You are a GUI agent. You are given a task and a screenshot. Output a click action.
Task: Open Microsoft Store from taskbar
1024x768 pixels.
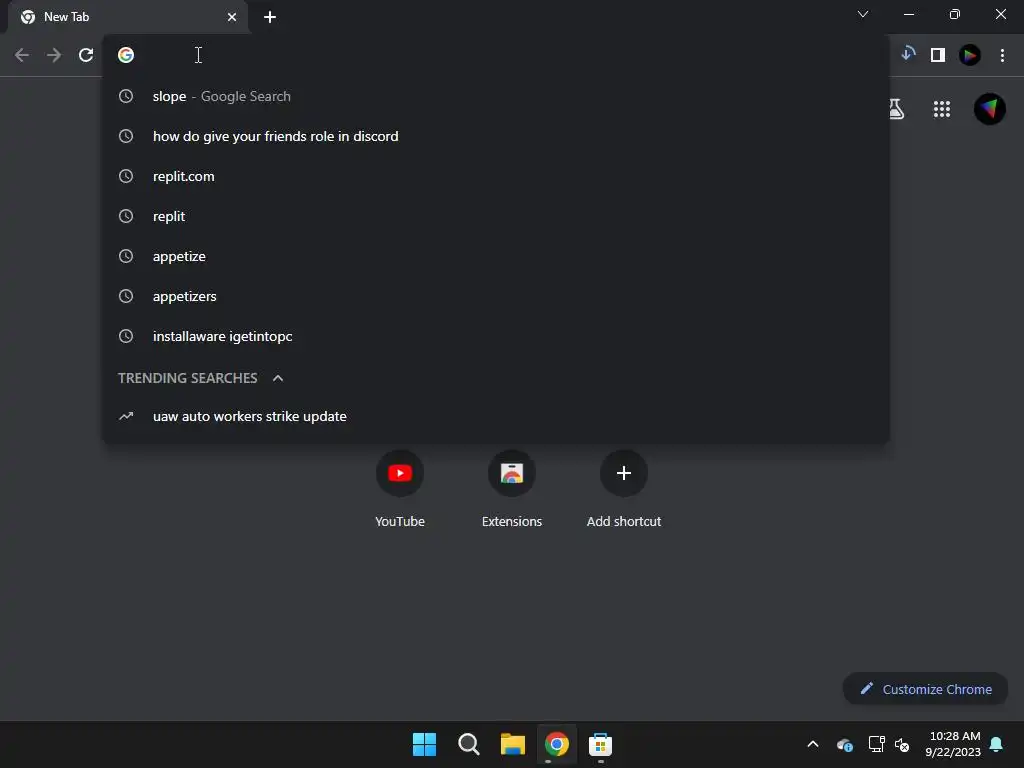pos(600,744)
